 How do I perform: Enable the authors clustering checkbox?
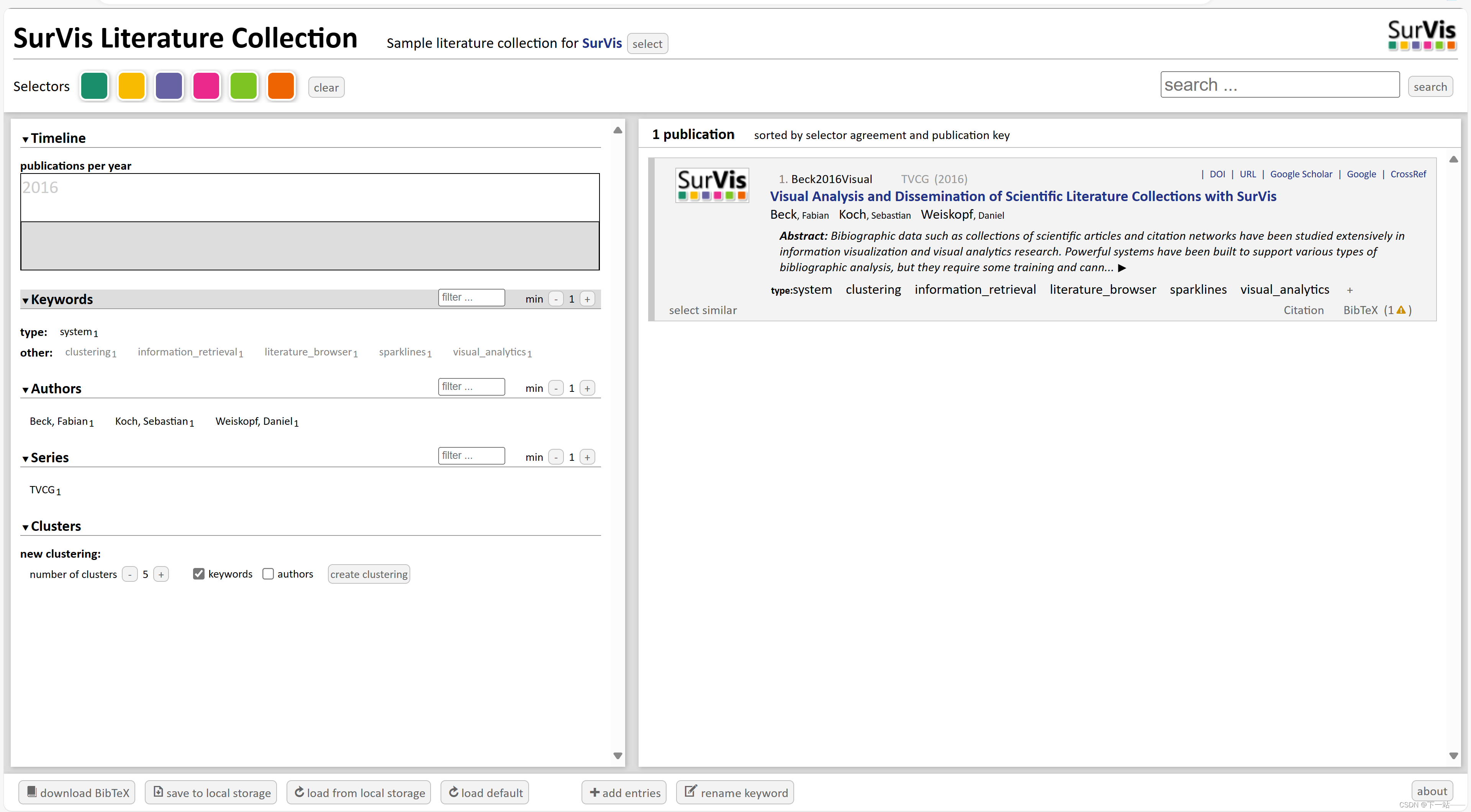click(x=268, y=574)
